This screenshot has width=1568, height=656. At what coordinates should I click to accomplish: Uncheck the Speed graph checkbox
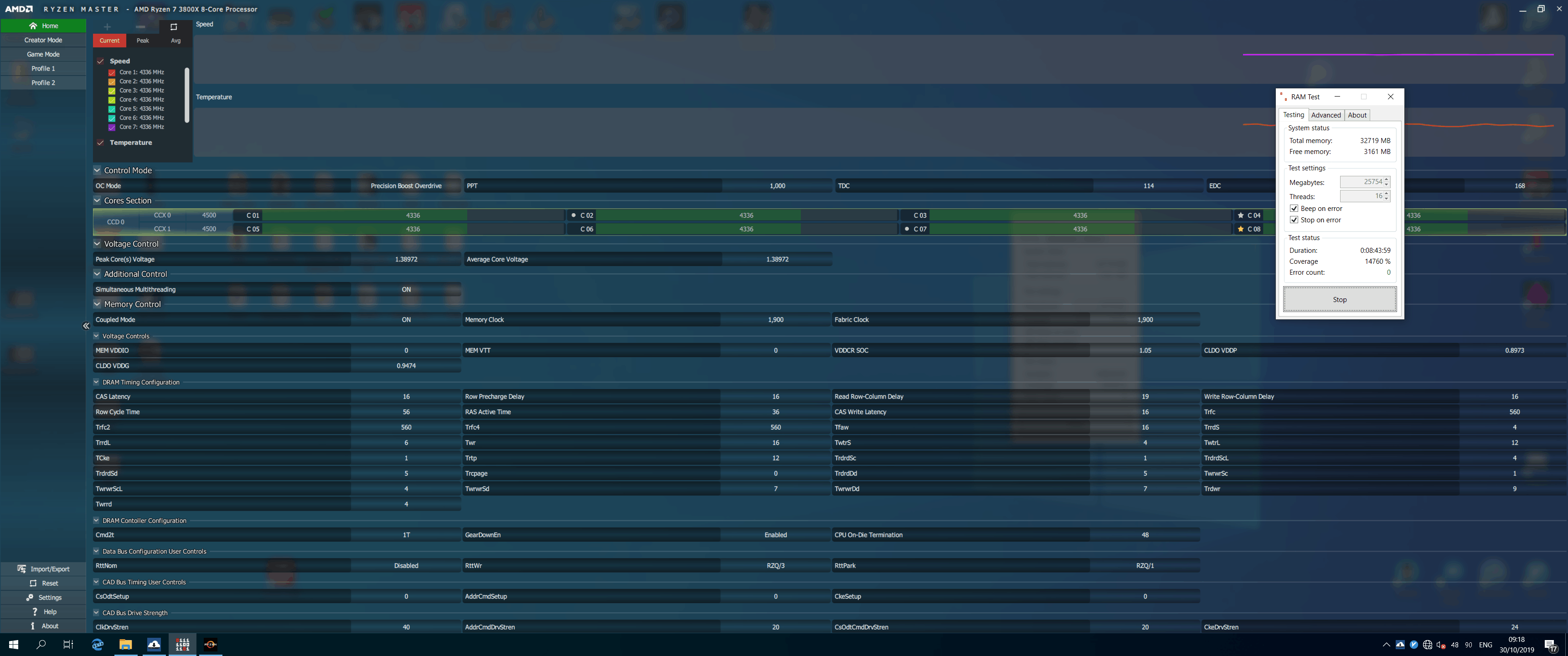[100, 61]
